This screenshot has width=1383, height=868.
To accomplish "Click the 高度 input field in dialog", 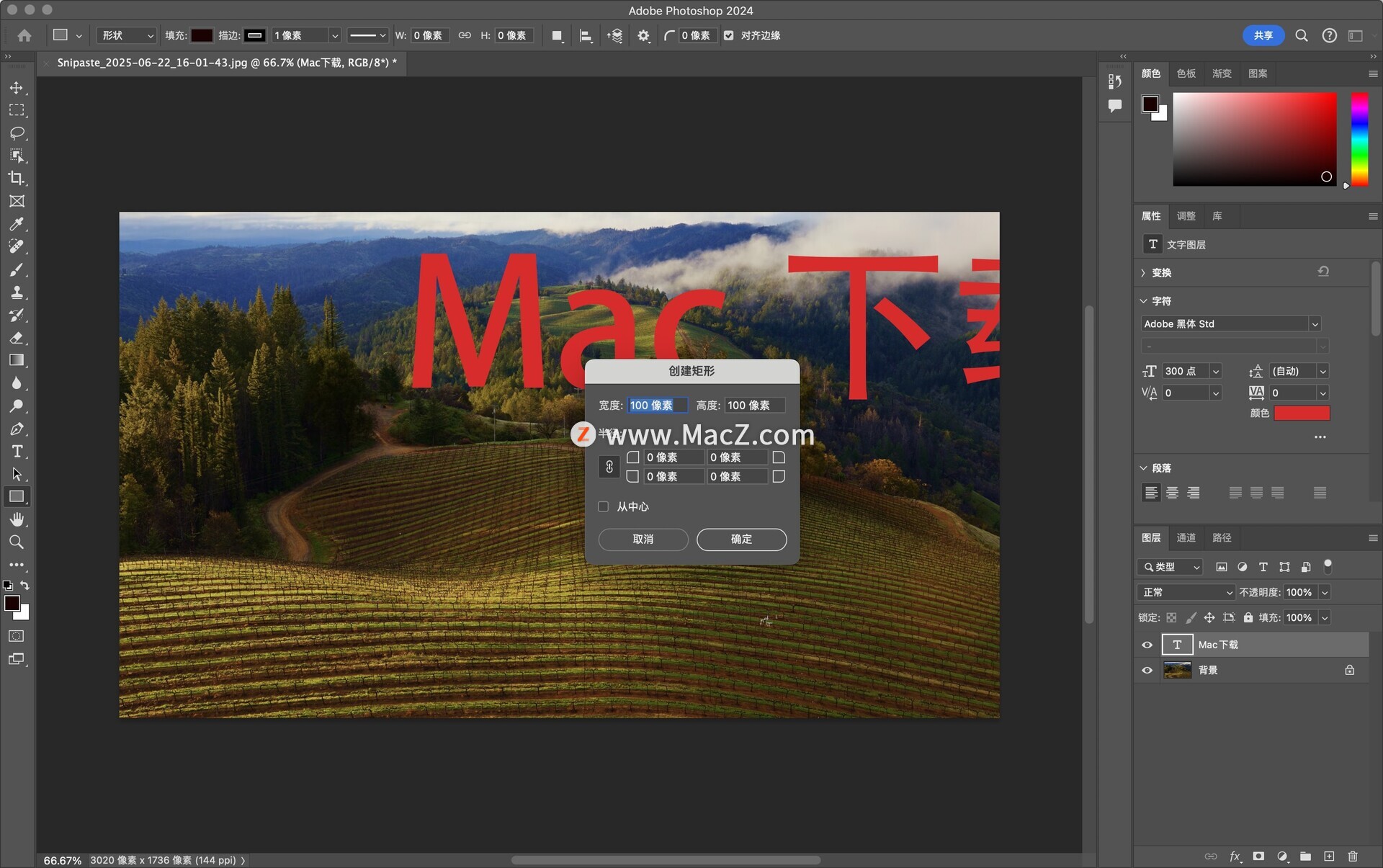I will click(x=754, y=406).
